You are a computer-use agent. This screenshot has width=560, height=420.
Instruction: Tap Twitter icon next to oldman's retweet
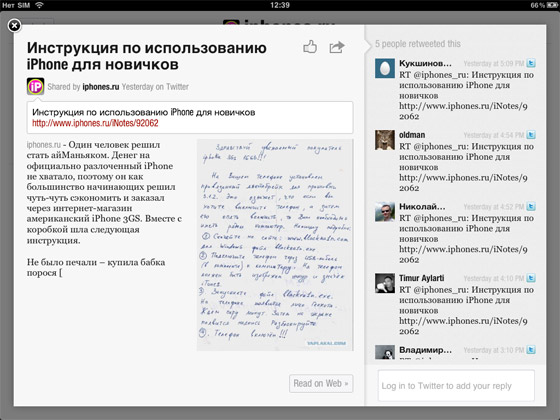click(531, 135)
